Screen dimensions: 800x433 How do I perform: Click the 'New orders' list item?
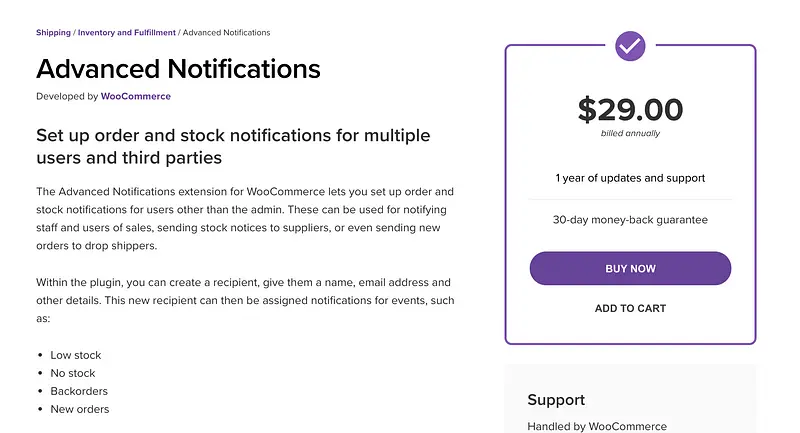pyautogui.click(x=80, y=409)
